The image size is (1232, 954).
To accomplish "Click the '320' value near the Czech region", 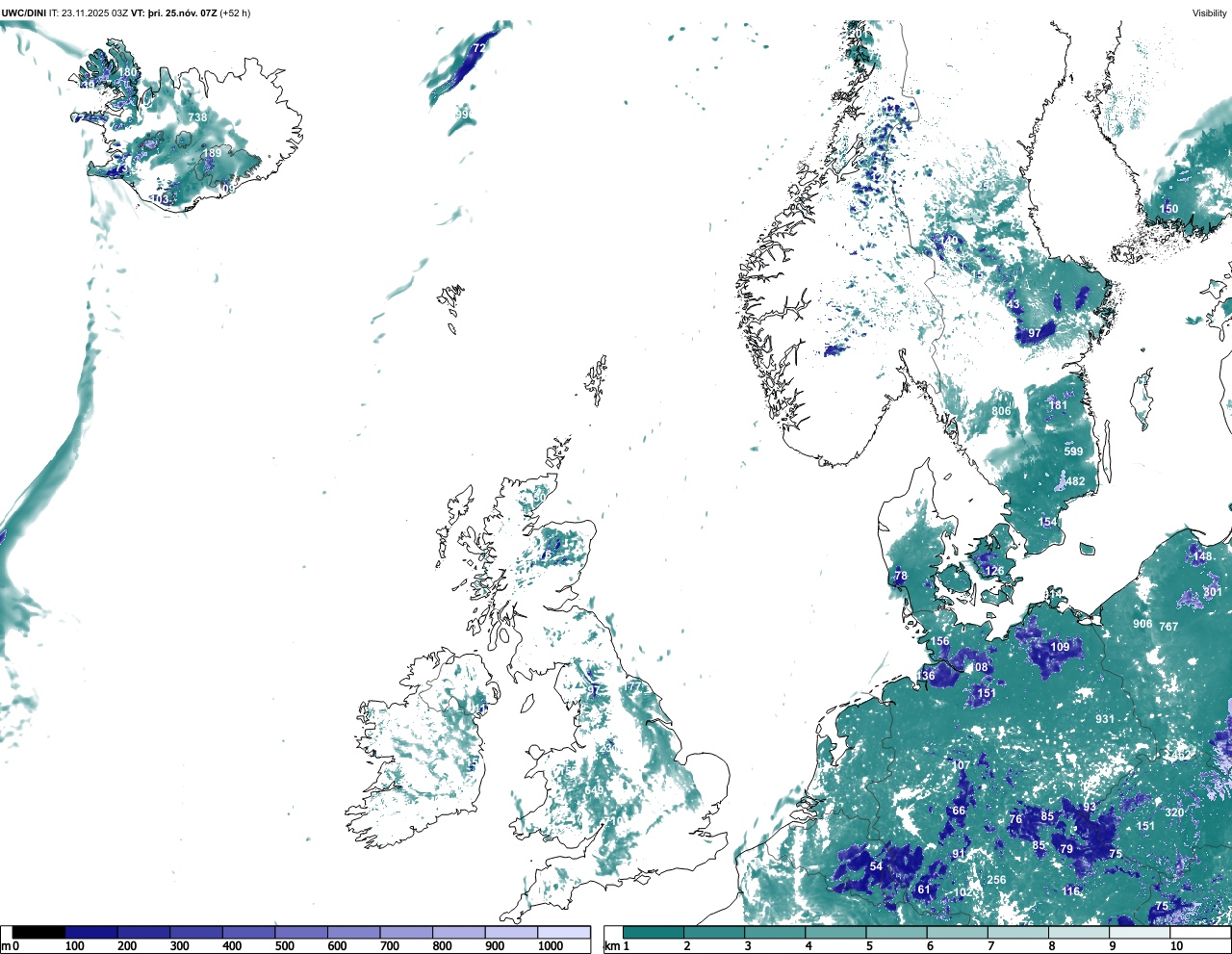I will point(1174,812).
